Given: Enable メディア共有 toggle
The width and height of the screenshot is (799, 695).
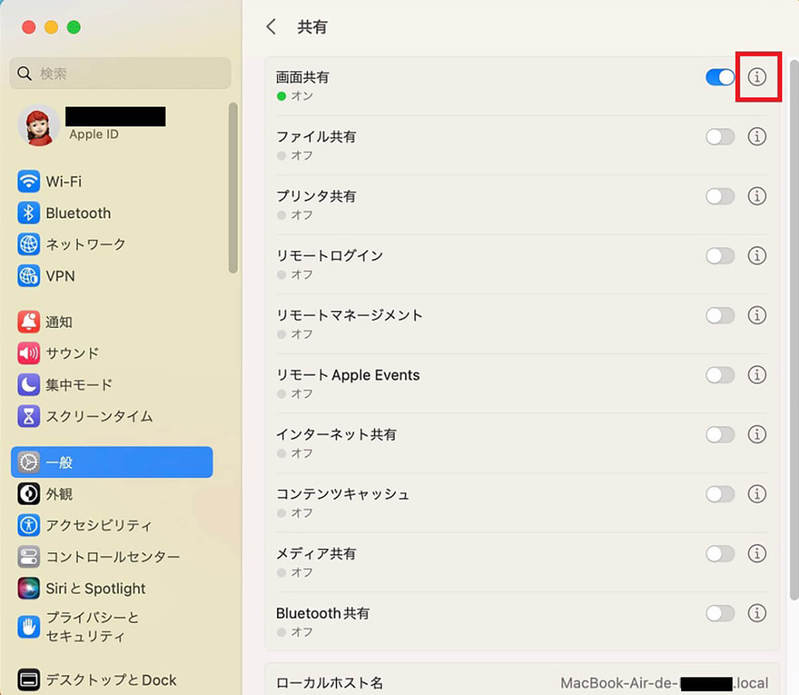Looking at the screenshot, I should coord(720,553).
